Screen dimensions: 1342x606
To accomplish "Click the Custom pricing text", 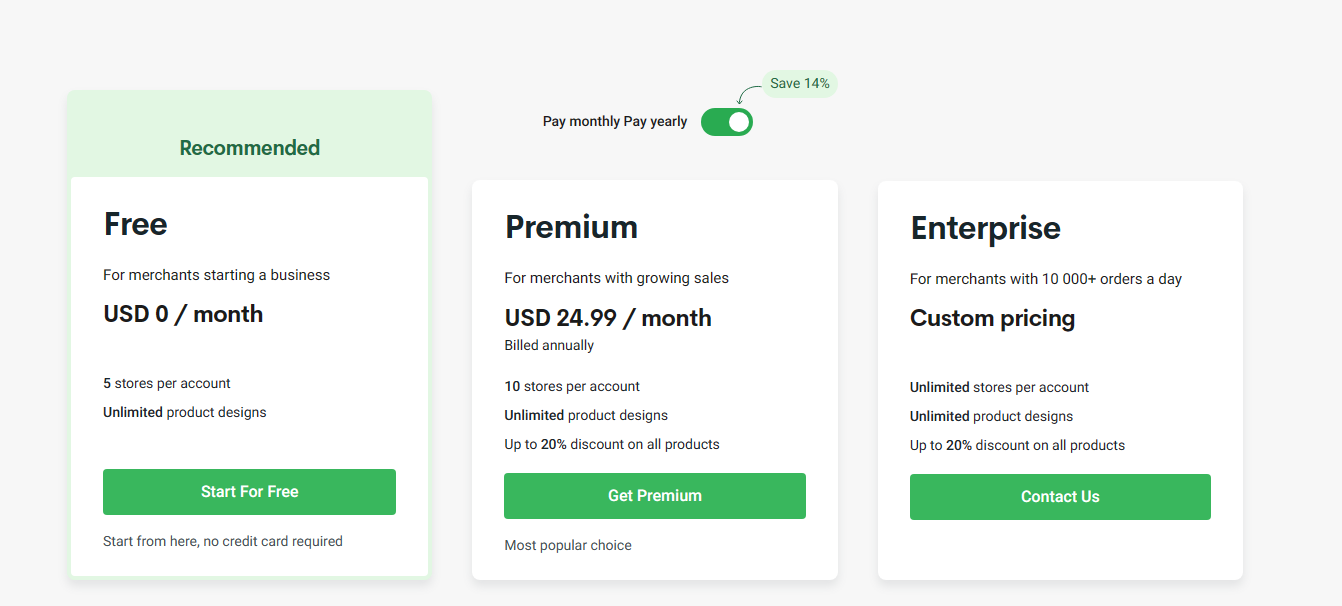I will (992, 319).
